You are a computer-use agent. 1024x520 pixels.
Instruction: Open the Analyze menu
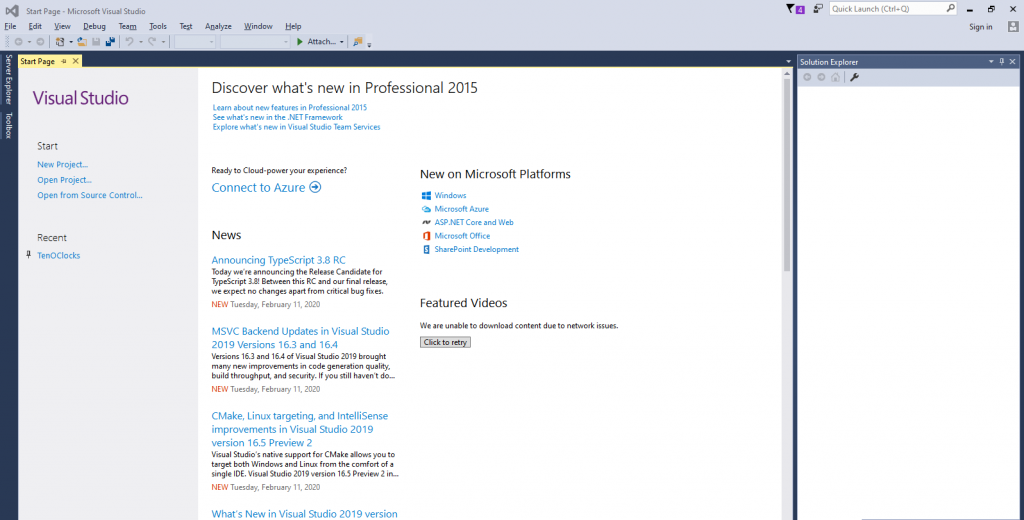click(x=218, y=26)
